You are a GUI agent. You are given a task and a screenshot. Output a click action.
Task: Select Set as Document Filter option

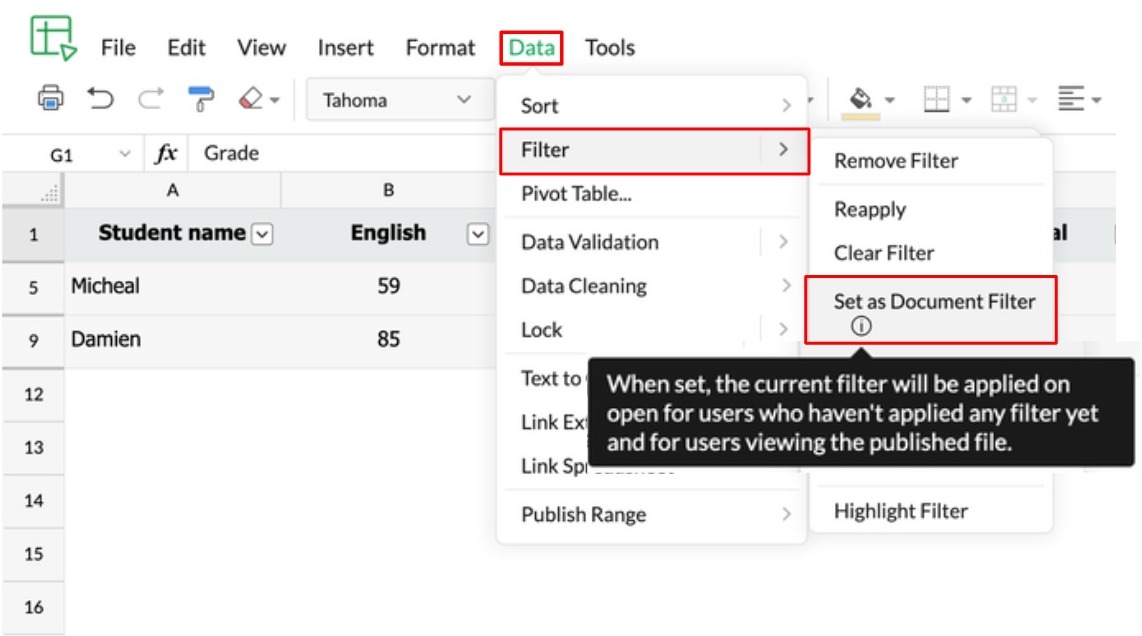(934, 302)
